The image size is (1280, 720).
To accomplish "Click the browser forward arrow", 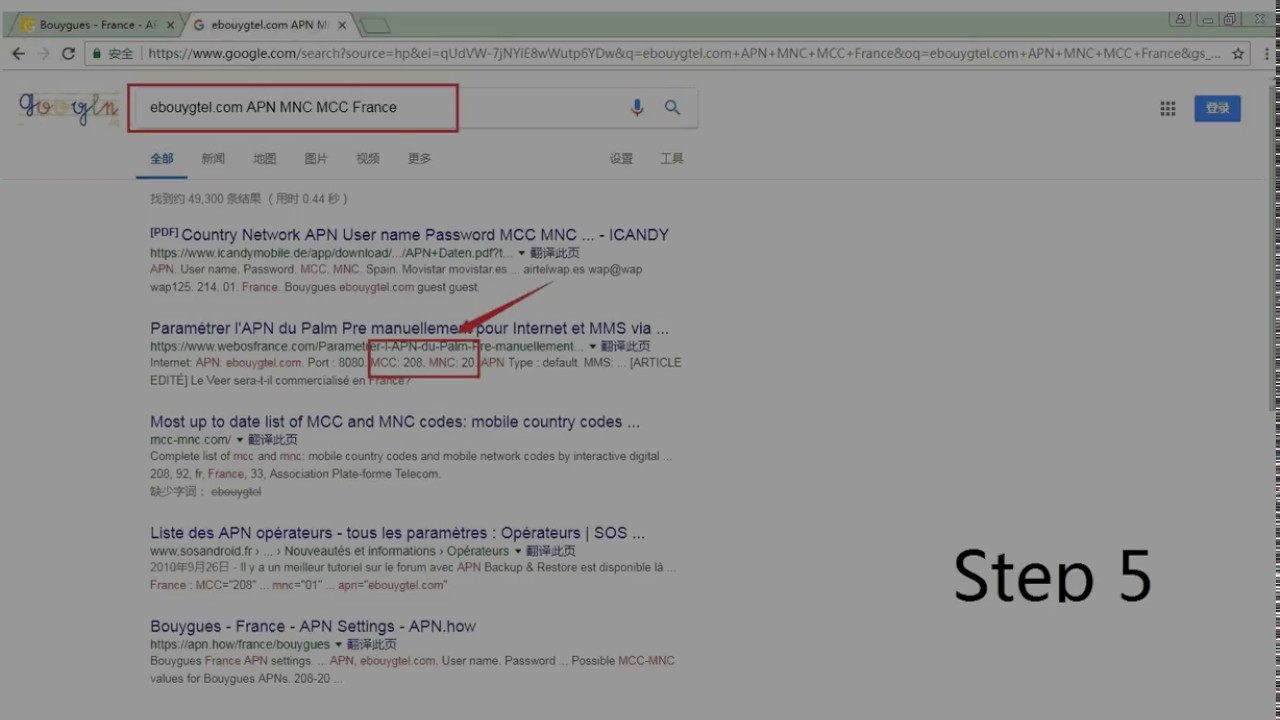I will [43, 53].
